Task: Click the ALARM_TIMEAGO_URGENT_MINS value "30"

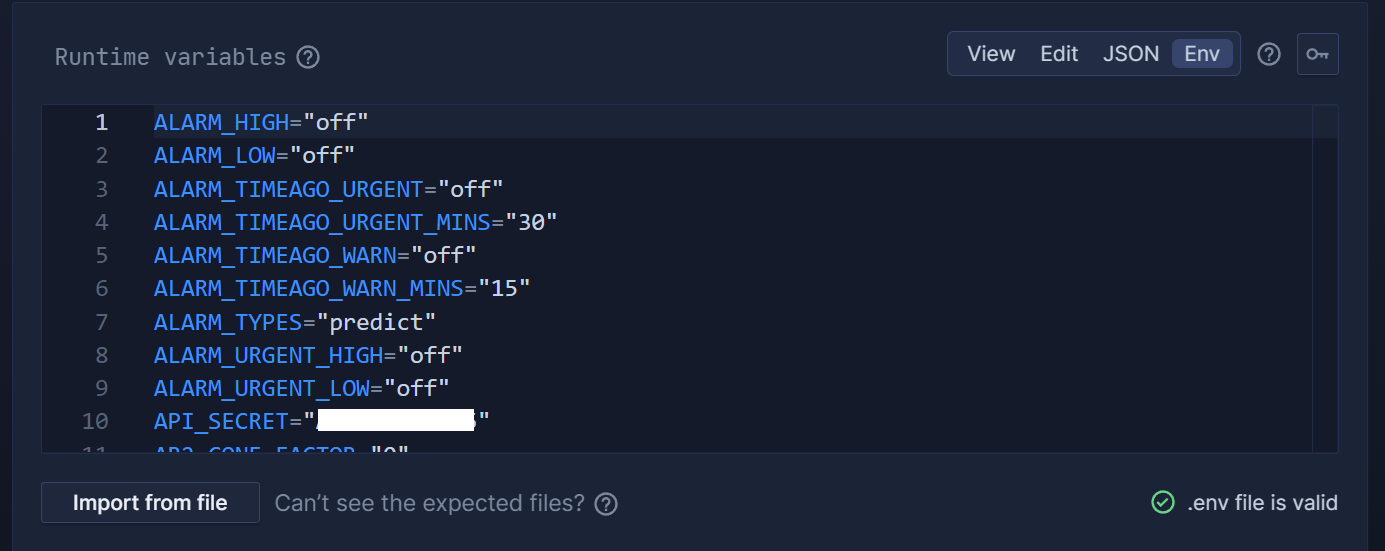Action: pyautogui.click(x=531, y=222)
